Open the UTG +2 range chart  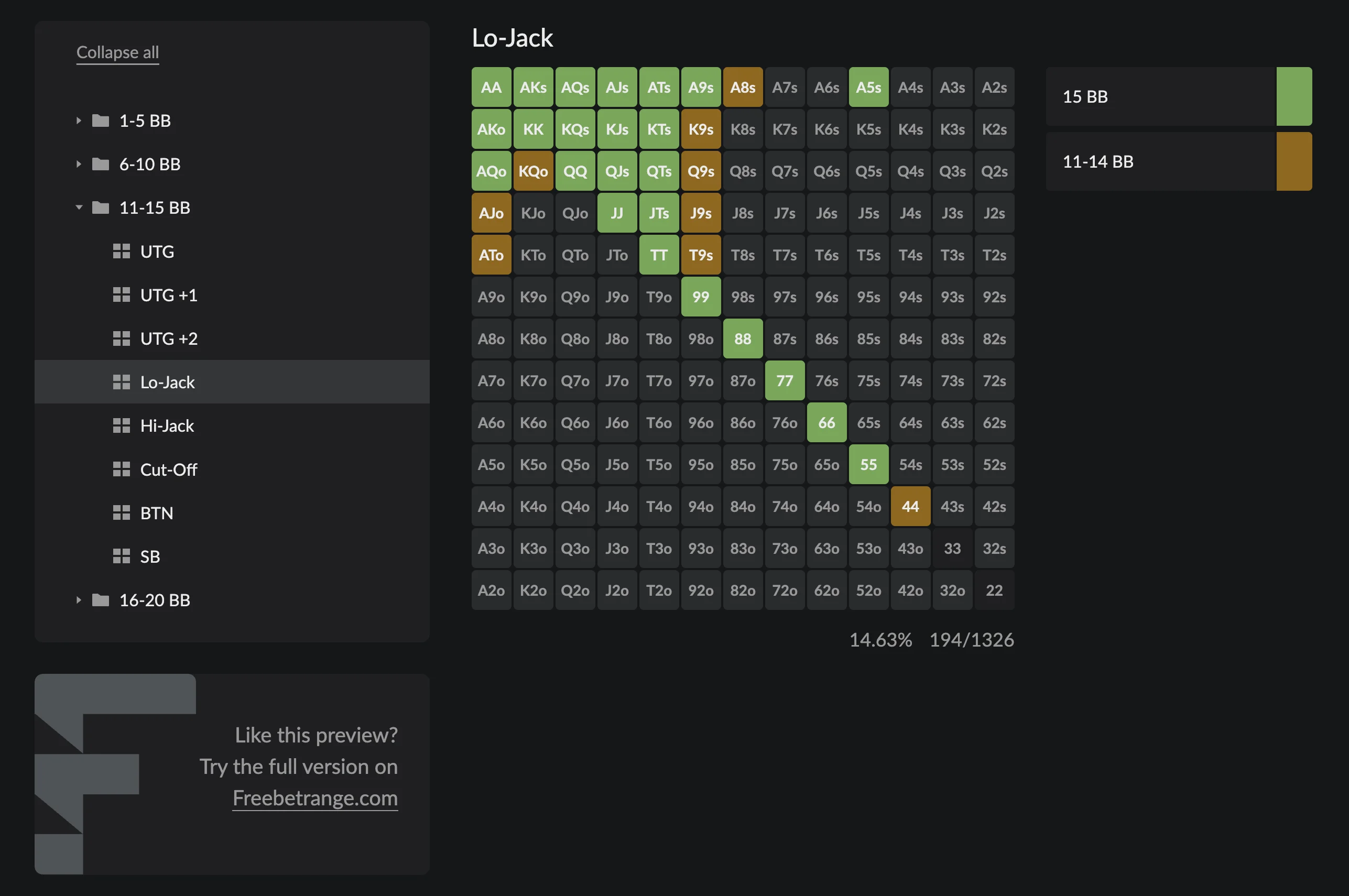tap(232, 338)
